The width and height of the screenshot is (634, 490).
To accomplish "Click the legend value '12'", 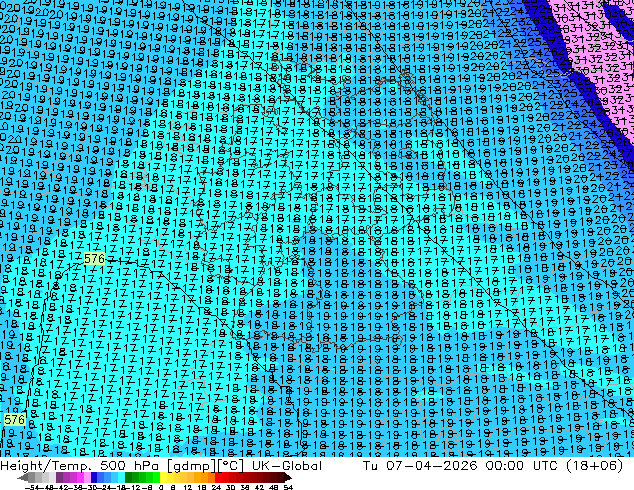I will tap(187, 487).
